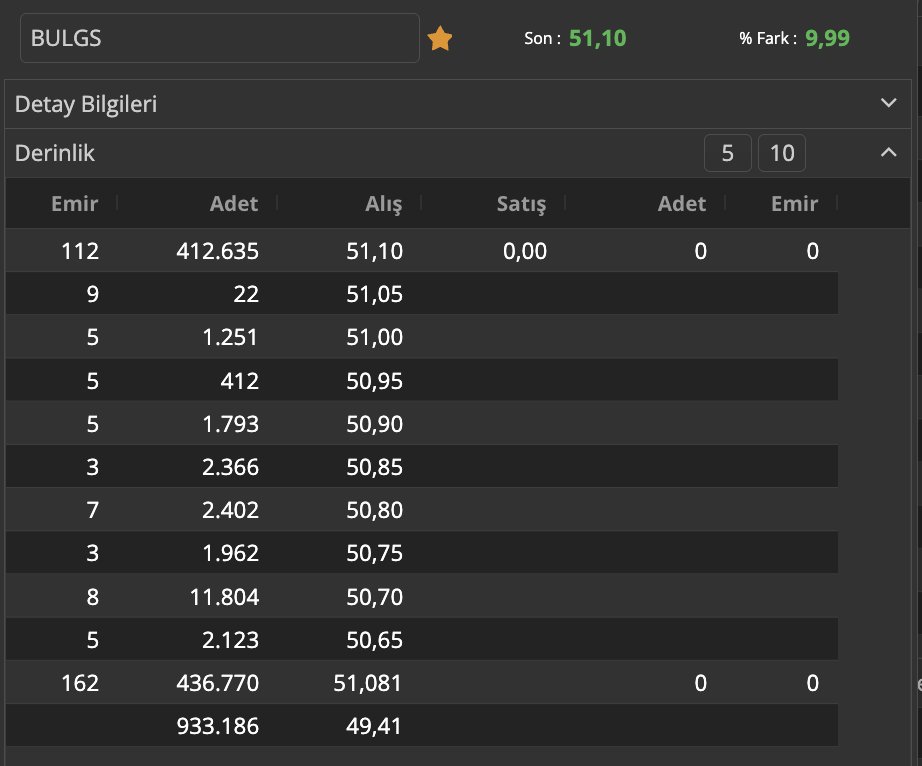Set depth to 5 levels
Screen dimensions: 922x766
pos(727,153)
